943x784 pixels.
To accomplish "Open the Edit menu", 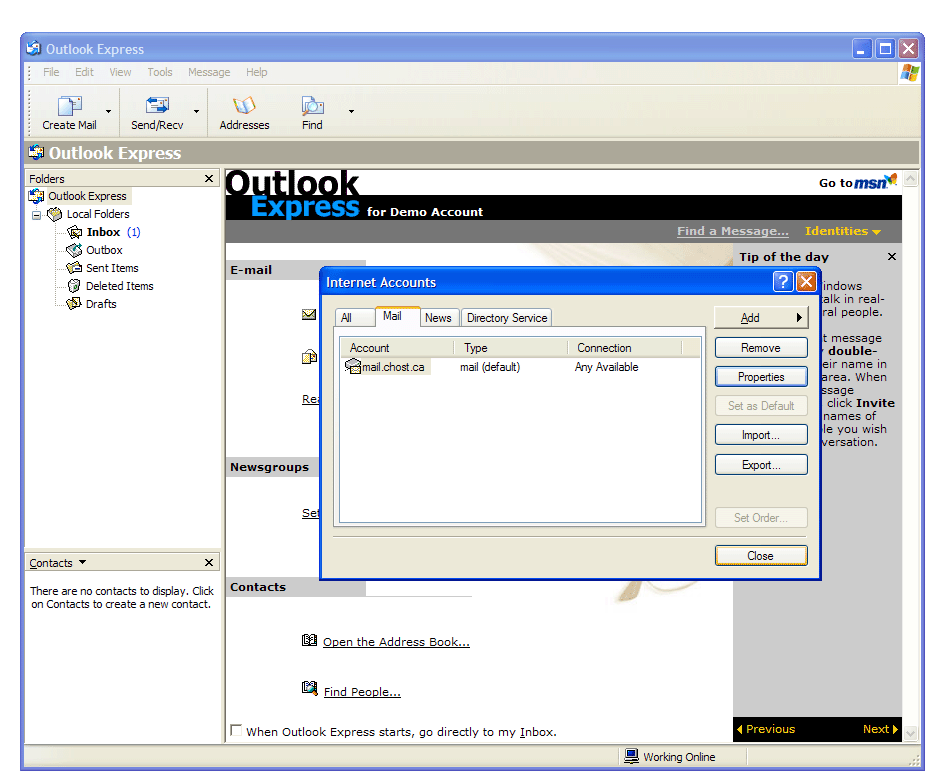I will 84,72.
